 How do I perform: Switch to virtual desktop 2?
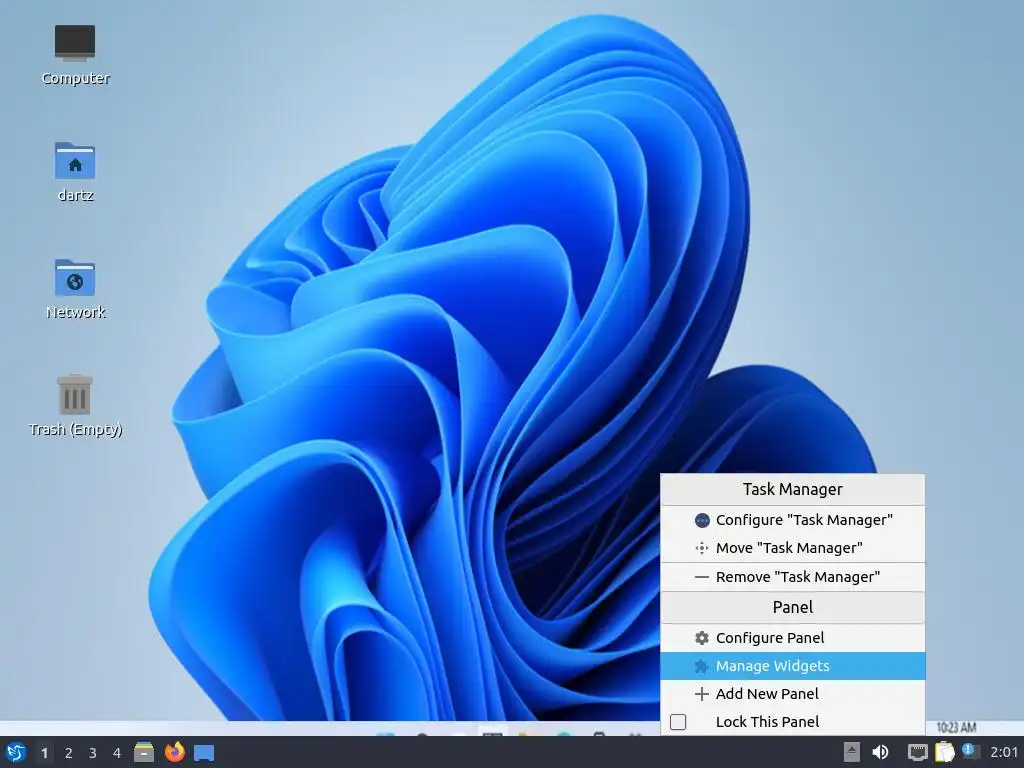tap(69, 753)
